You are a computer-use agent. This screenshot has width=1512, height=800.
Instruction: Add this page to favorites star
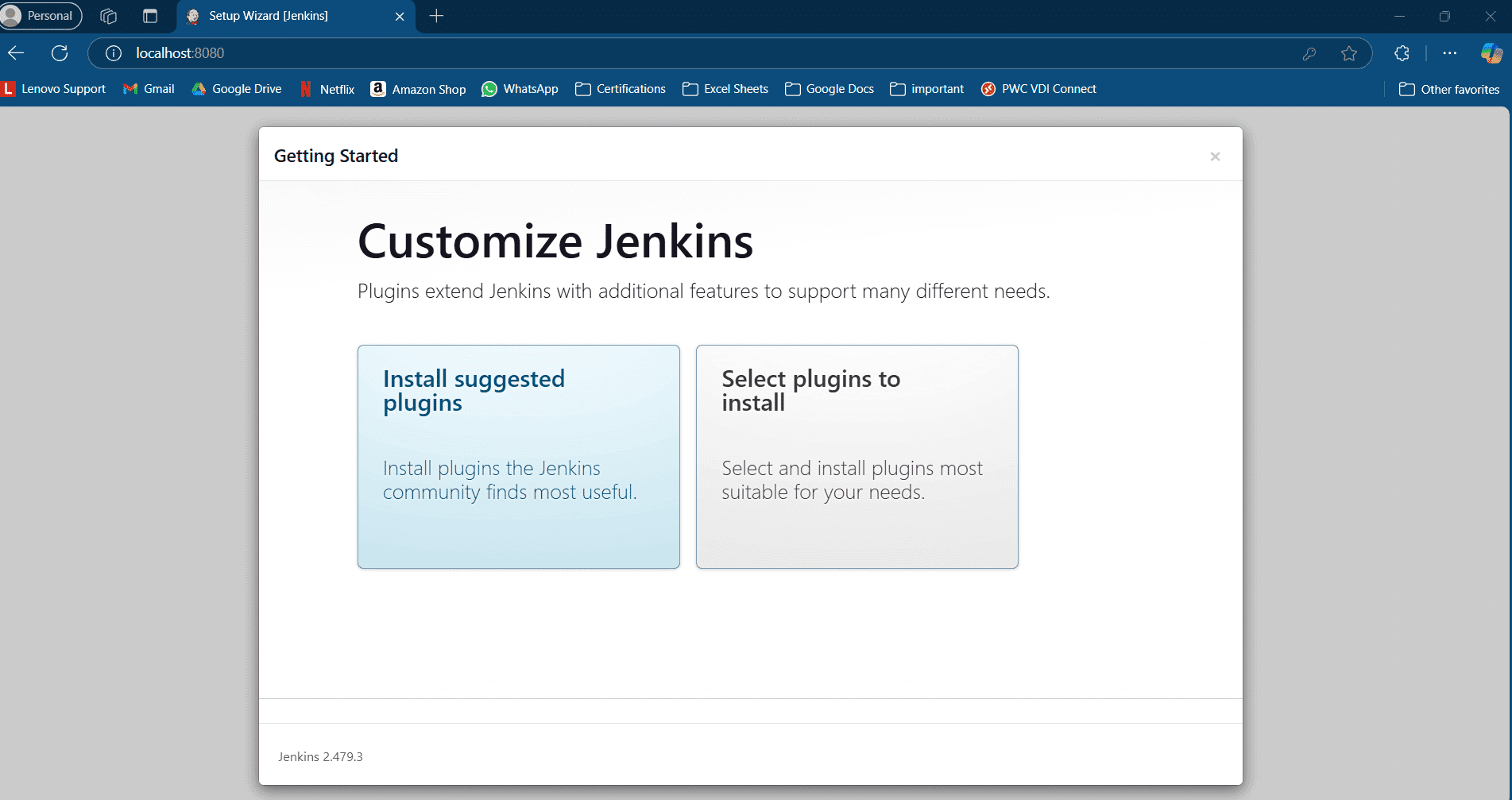click(1349, 53)
